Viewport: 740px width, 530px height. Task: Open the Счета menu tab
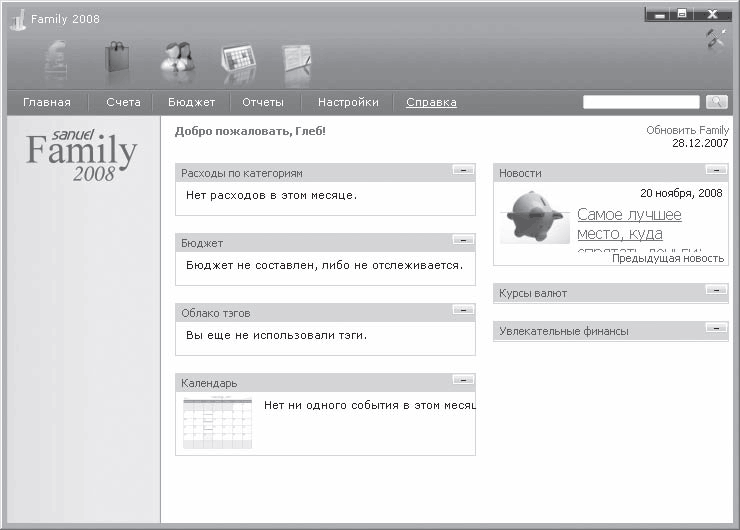click(123, 102)
